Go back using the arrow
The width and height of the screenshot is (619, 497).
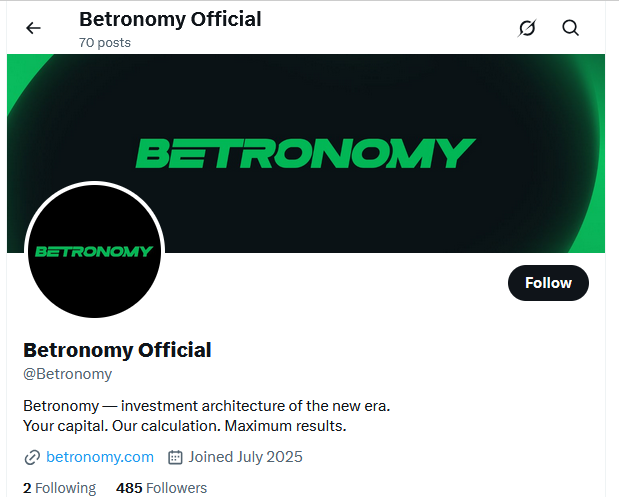click(33, 28)
